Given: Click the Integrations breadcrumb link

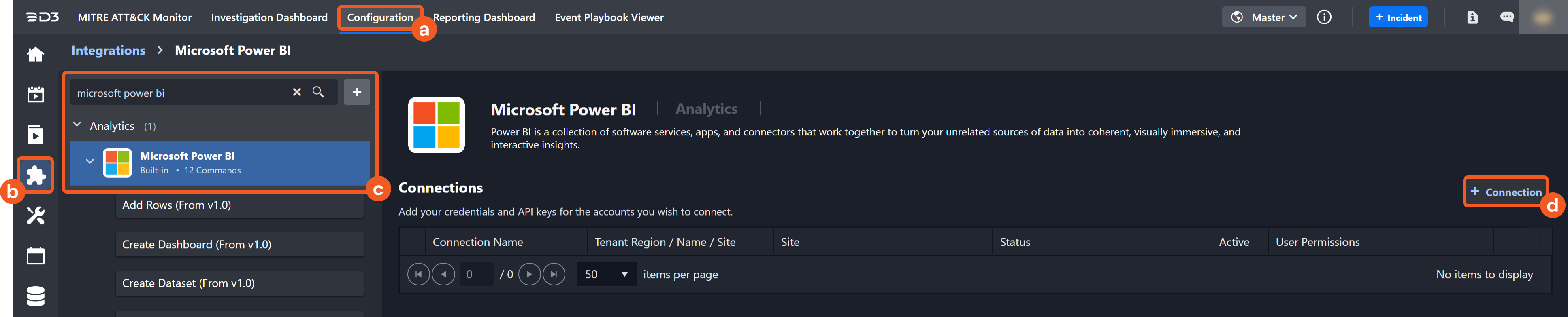Looking at the screenshot, I should pos(109,51).
